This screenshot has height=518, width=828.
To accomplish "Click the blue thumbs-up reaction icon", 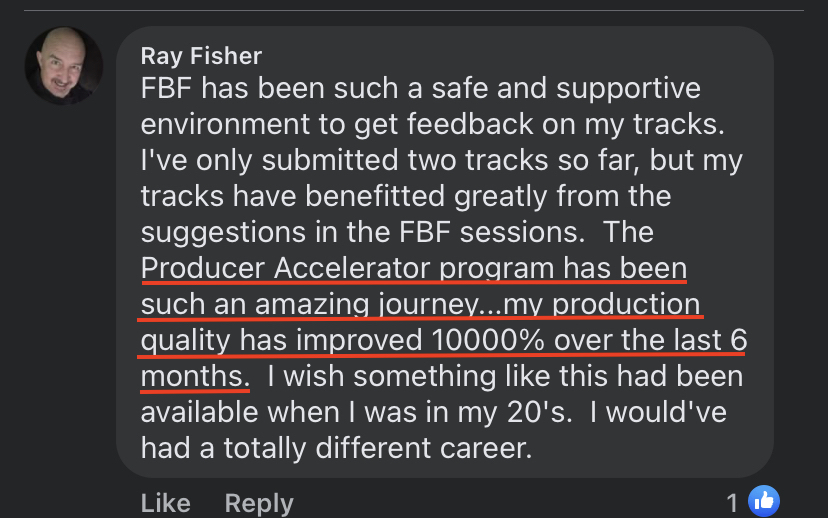I will [764, 501].
